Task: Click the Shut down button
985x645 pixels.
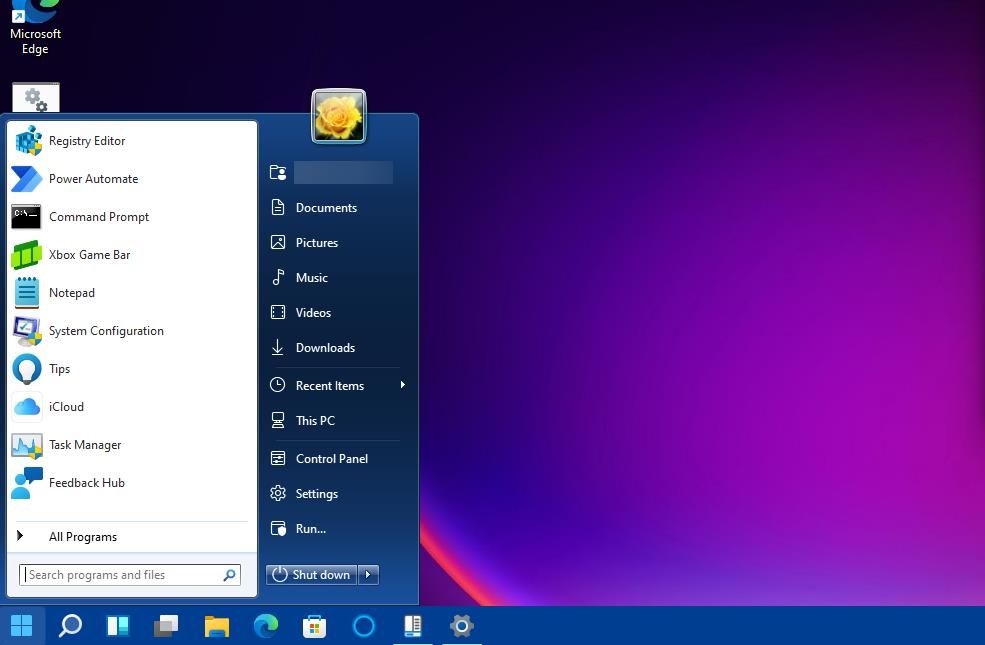Action: pos(311,575)
